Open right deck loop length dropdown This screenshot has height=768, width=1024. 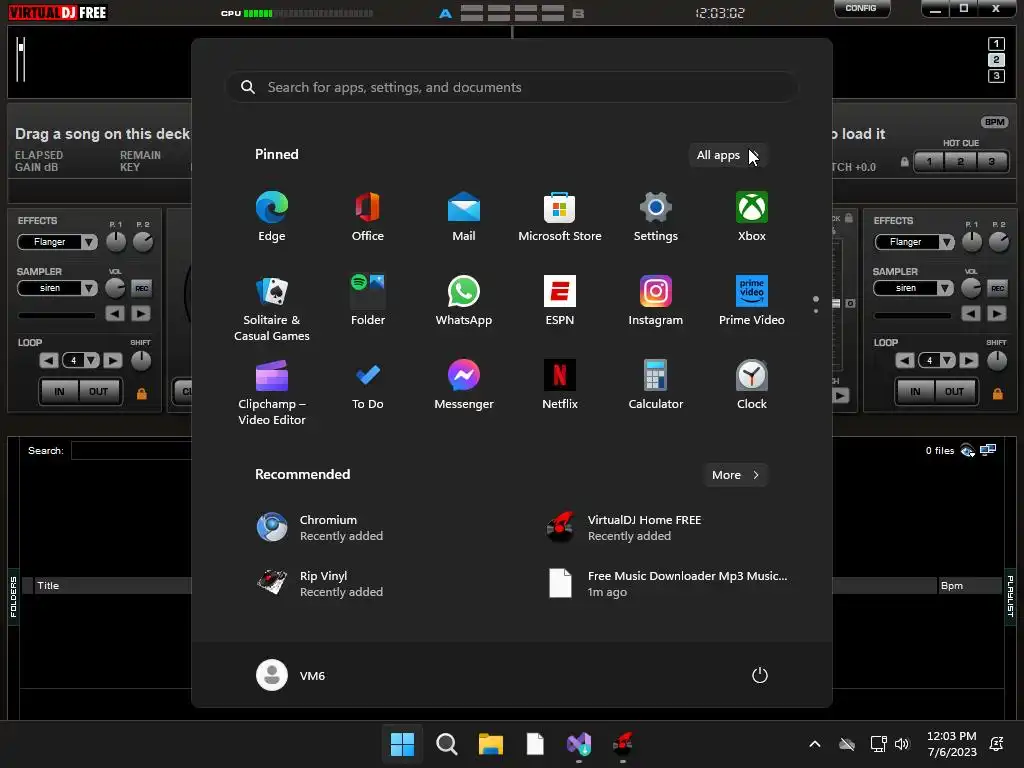point(947,360)
